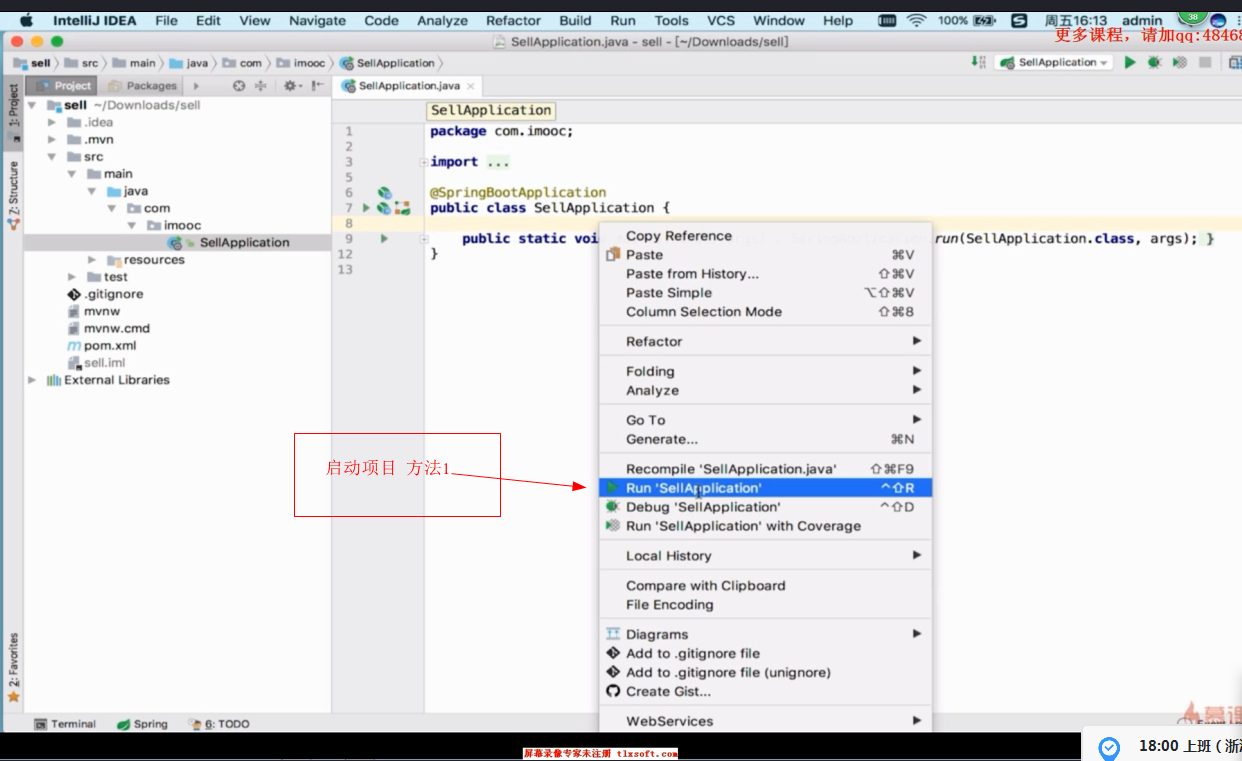The width and height of the screenshot is (1242, 761).
Task: Click Generate... in context menu
Action: click(765, 439)
